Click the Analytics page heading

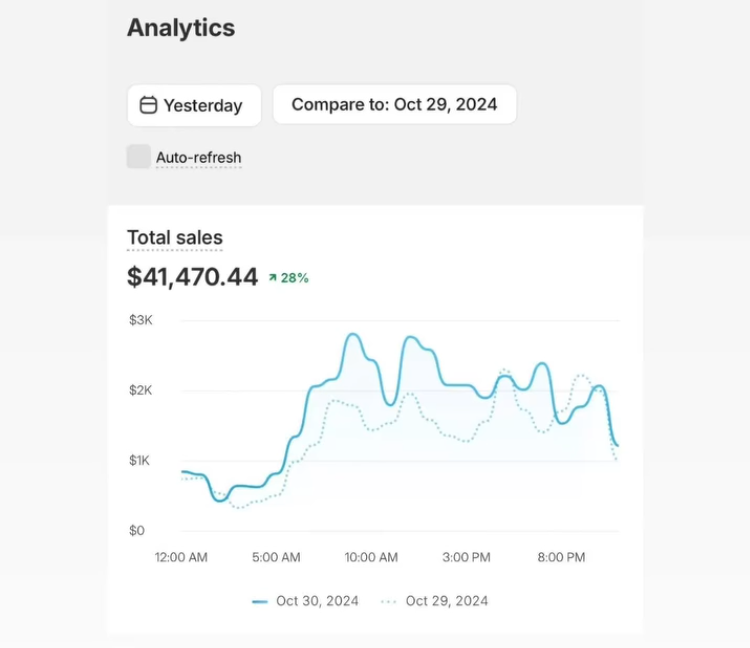click(181, 28)
